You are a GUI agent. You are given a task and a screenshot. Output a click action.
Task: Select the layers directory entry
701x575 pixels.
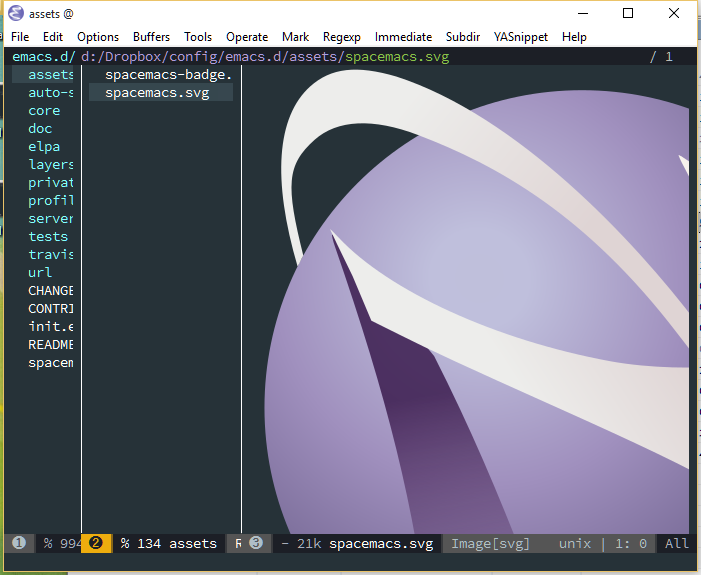51,165
